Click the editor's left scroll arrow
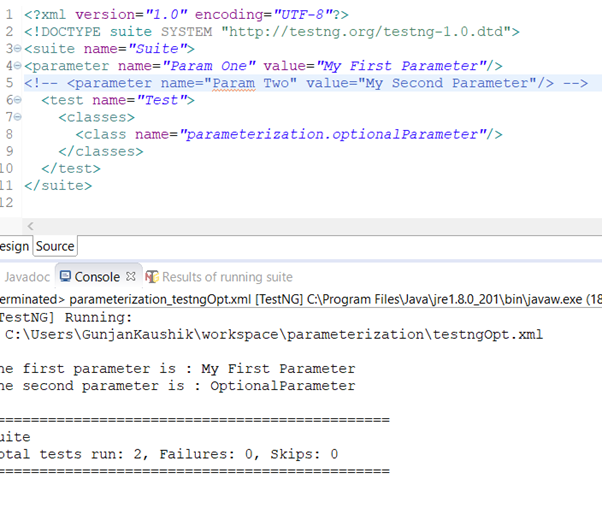Viewport: 602px width, 520px height. (30, 227)
